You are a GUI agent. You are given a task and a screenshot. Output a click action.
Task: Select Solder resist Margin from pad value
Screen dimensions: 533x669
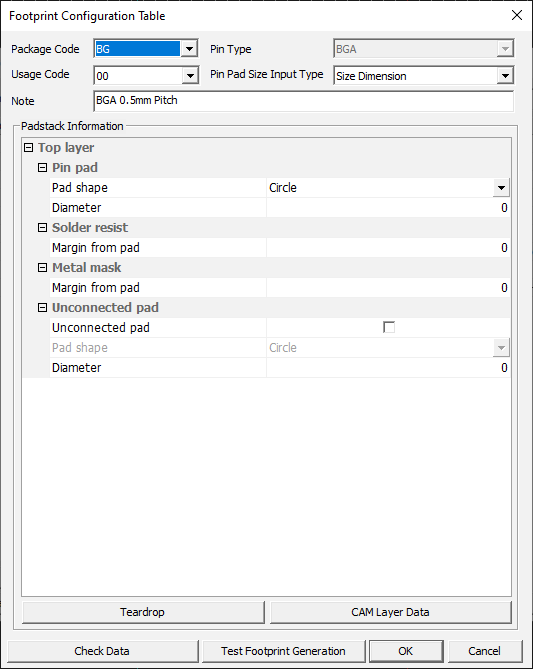click(388, 248)
